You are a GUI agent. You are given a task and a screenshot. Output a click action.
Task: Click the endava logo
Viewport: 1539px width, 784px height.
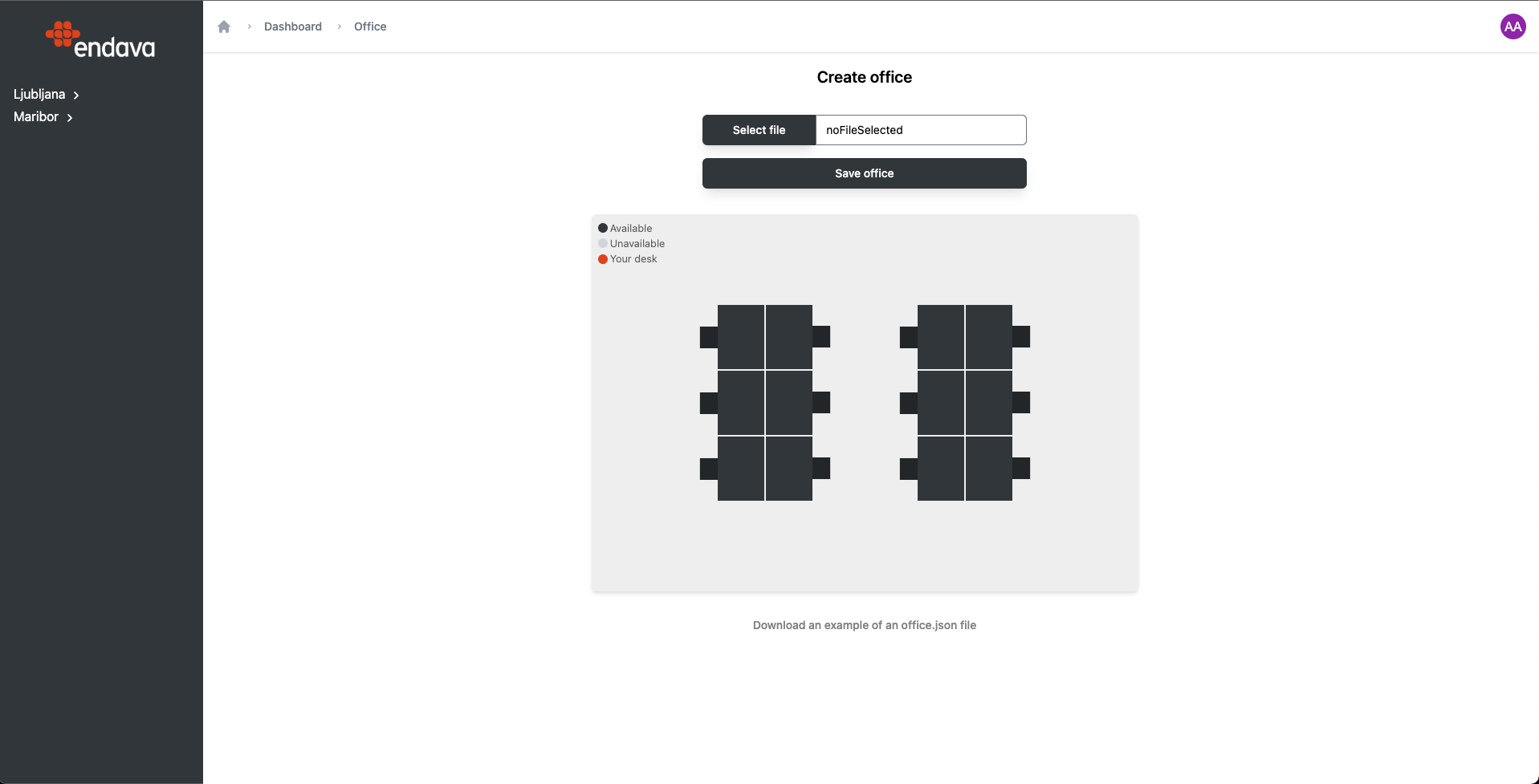click(x=100, y=40)
